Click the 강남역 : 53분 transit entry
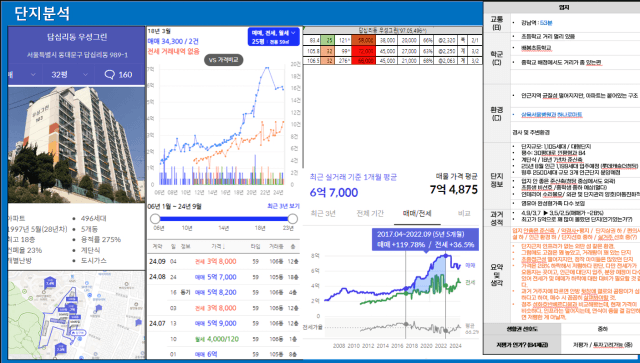 [536, 23]
